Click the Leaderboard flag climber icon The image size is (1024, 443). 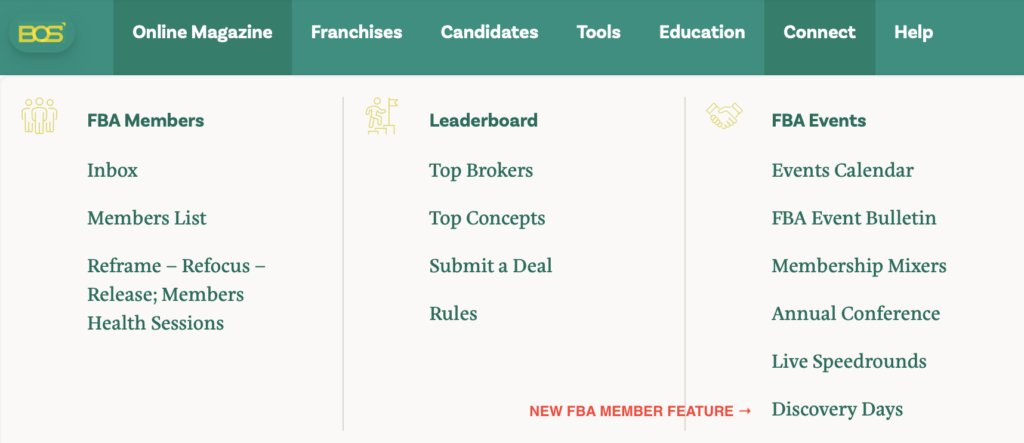click(x=381, y=116)
